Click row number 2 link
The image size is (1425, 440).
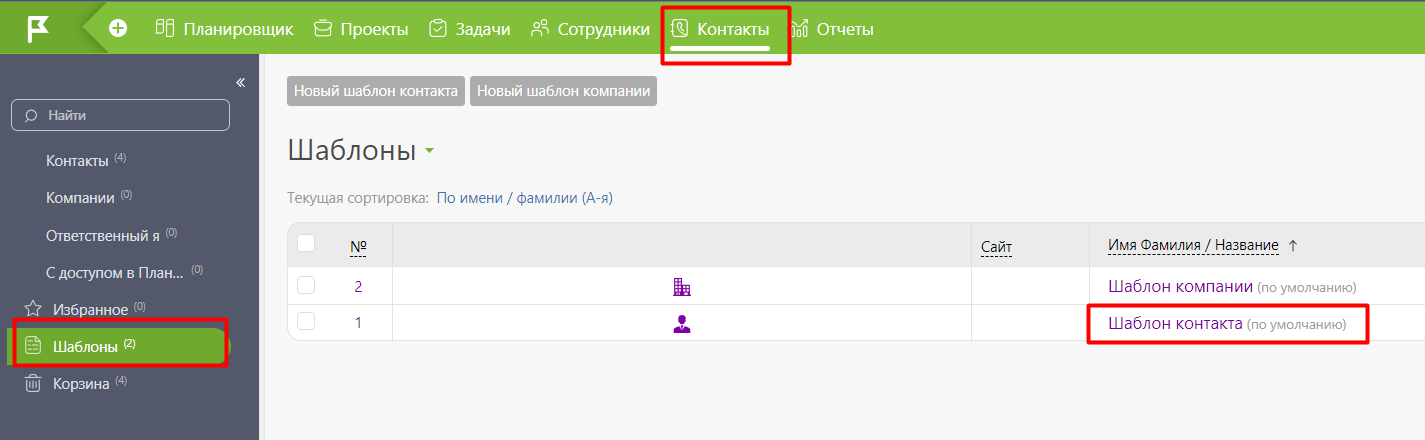pyautogui.click(x=358, y=286)
